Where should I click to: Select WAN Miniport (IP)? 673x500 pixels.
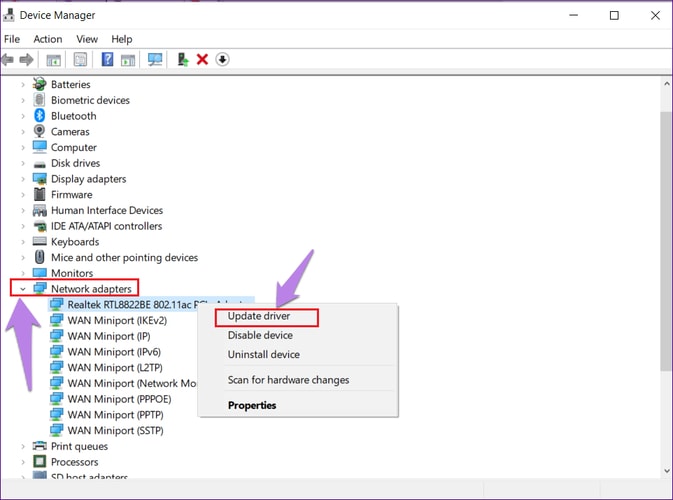point(109,336)
